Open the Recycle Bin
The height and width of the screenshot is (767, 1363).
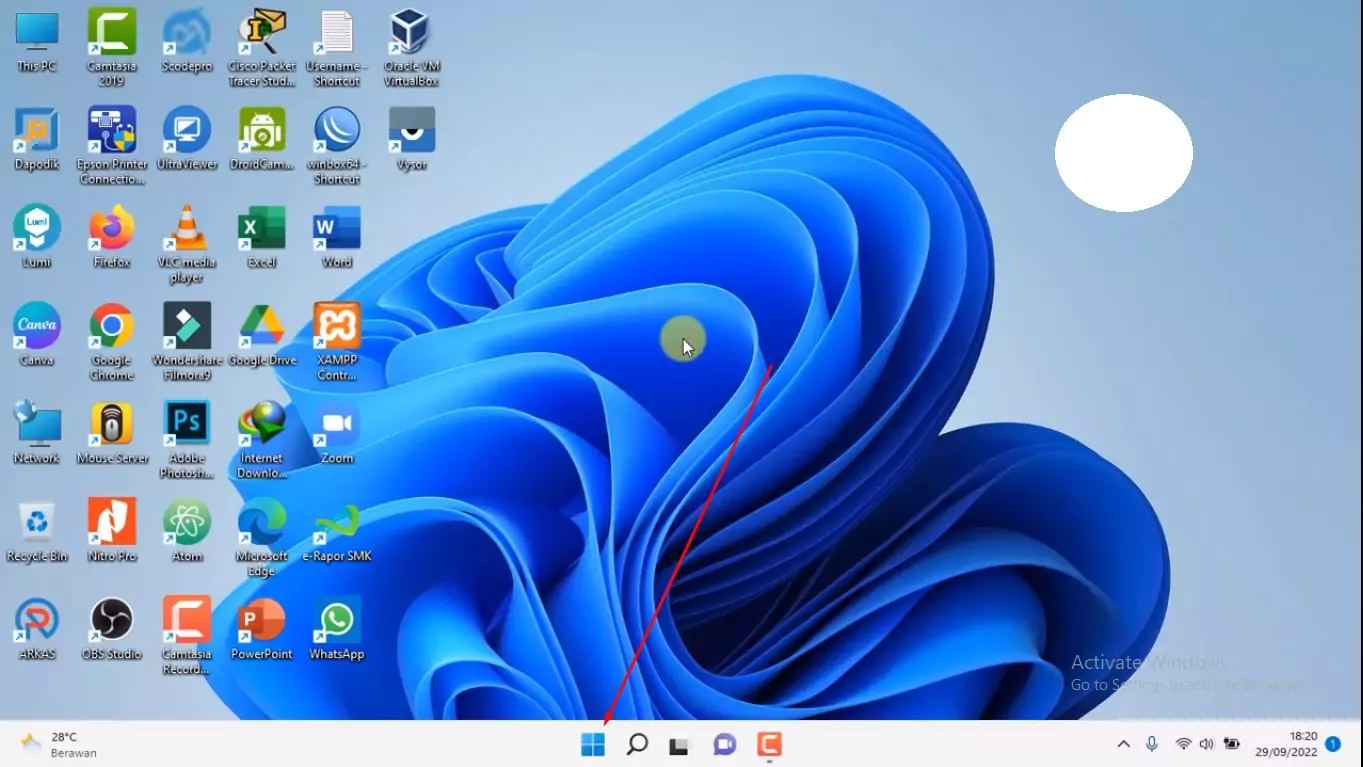click(37, 532)
